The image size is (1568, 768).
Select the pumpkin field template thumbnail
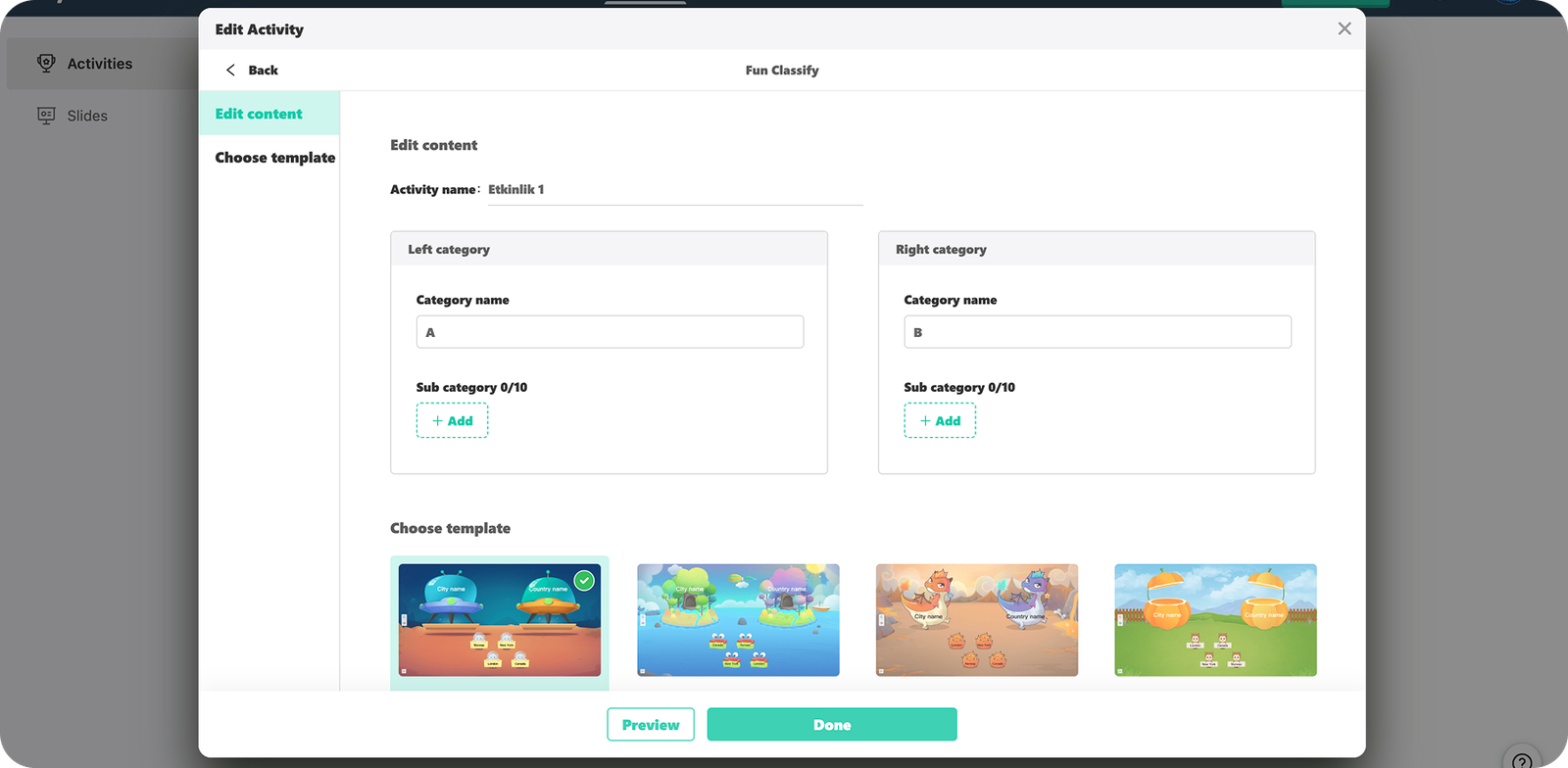coord(1215,620)
